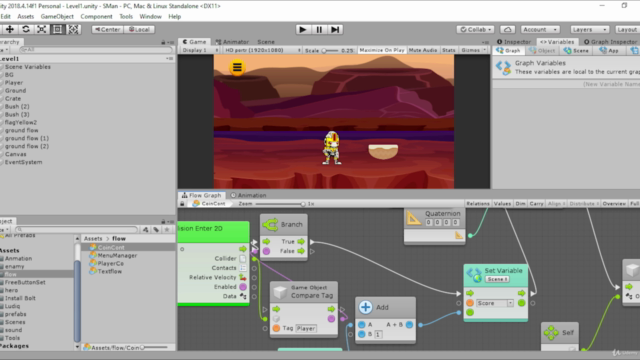
Task: Open the Display 1 dropdown
Action: tap(200, 50)
